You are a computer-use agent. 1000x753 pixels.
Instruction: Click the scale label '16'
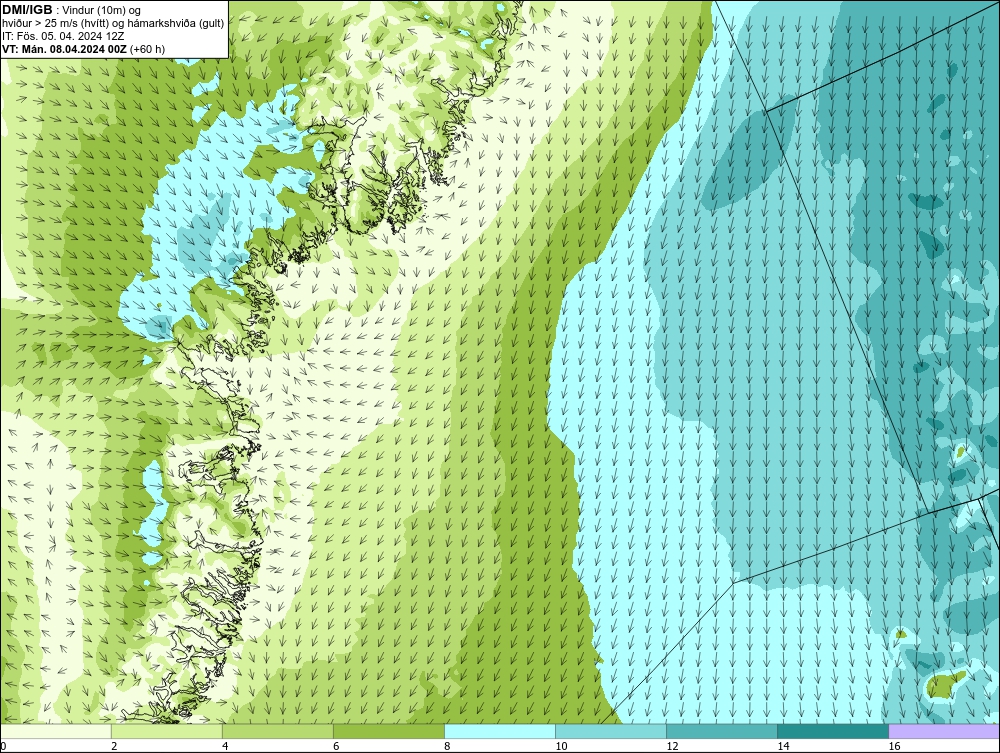[x=894, y=746]
